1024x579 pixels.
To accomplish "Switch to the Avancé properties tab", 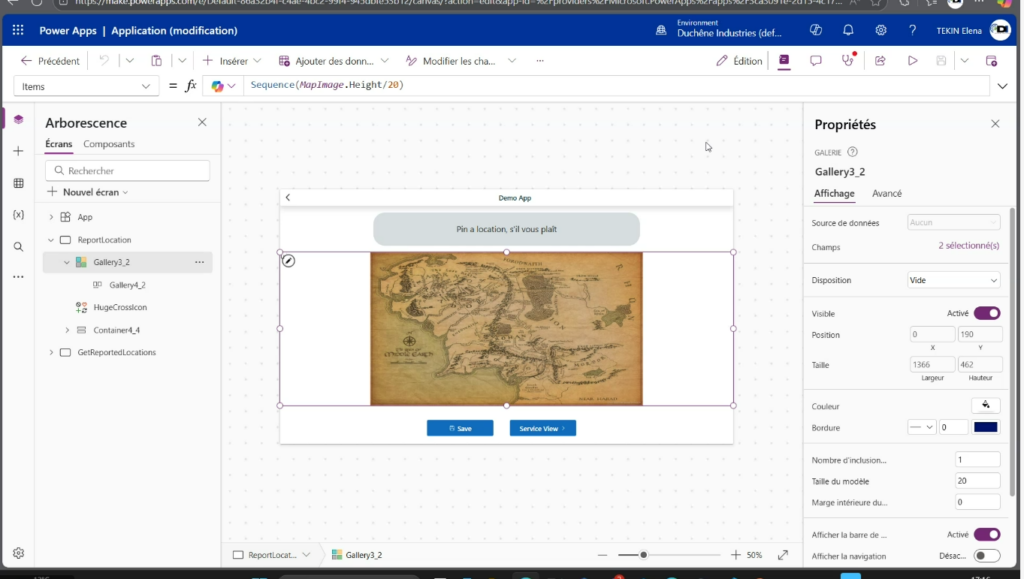I will click(887, 193).
